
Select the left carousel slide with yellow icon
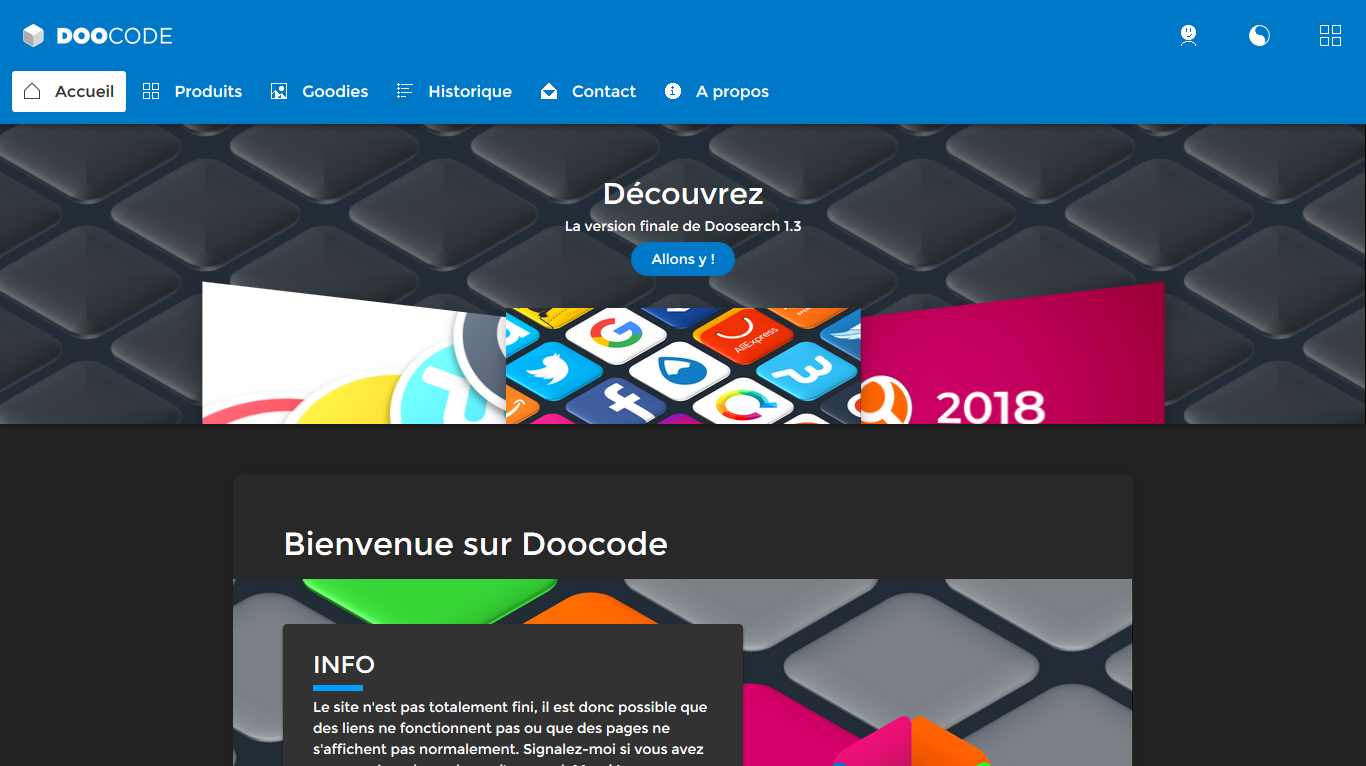click(x=354, y=353)
